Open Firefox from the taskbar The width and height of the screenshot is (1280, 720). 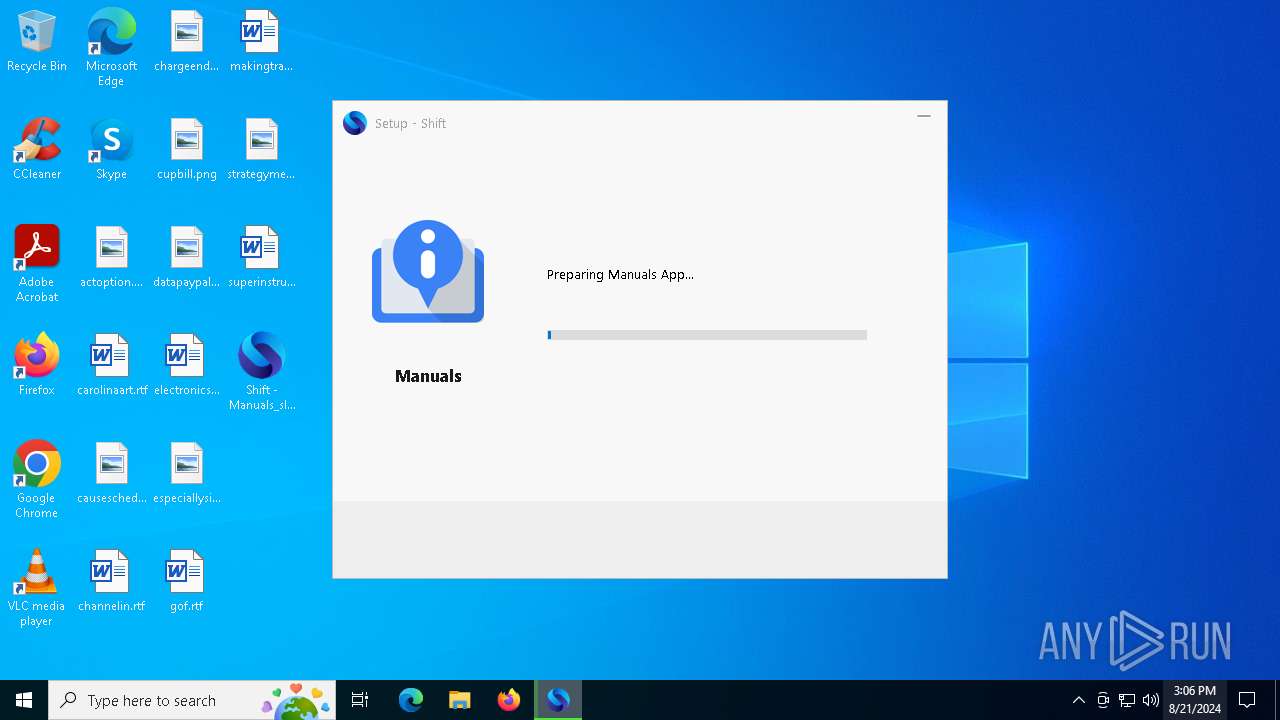tap(509, 700)
